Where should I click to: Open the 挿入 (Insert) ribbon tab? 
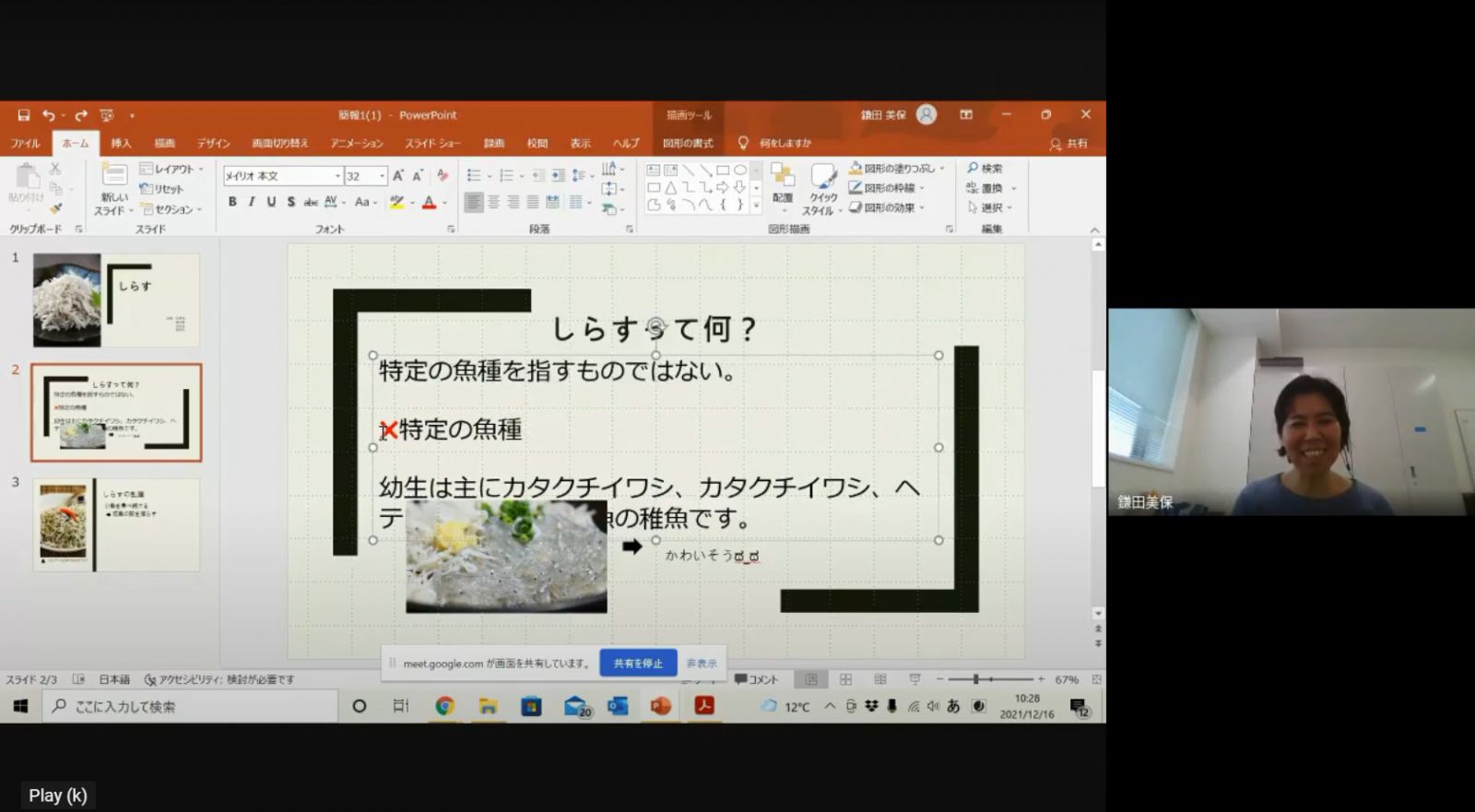121,144
